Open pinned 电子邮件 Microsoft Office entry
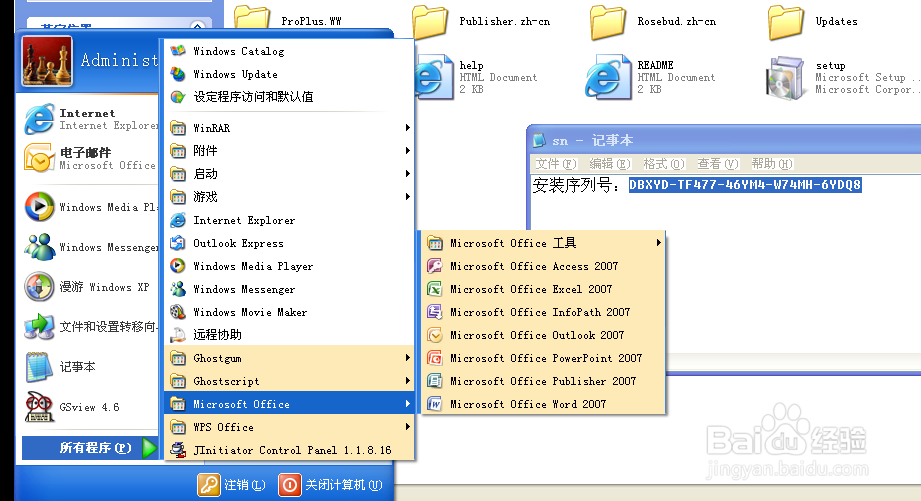921x501 pixels. tap(90, 159)
